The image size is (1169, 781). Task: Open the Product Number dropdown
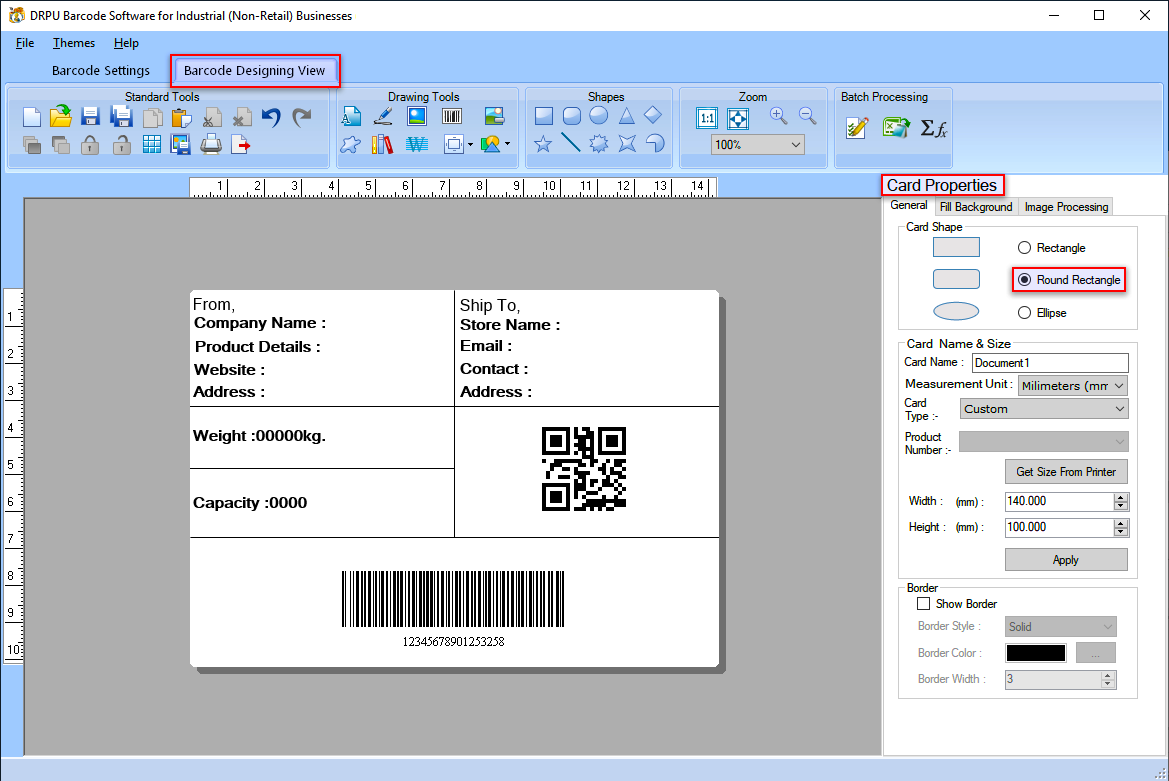pos(1044,441)
